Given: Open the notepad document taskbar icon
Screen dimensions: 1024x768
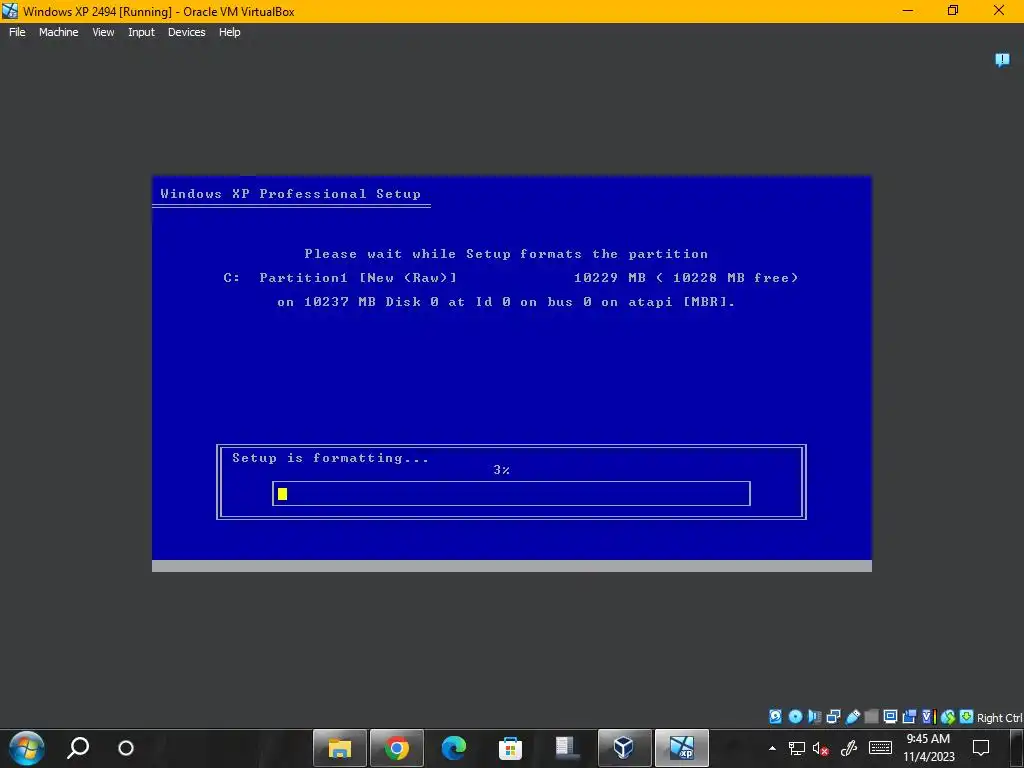Looking at the screenshot, I should tap(566, 748).
